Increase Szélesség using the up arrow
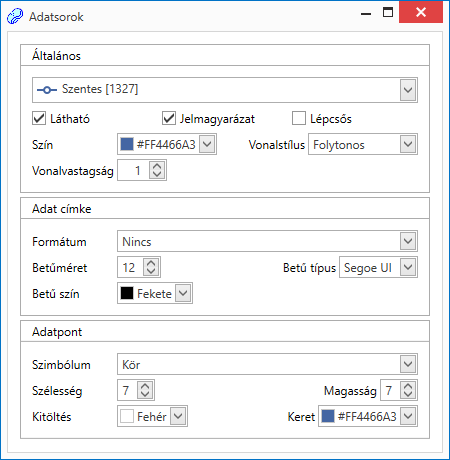This screenshot has width=450, height=460. click(x=145, y=386)
